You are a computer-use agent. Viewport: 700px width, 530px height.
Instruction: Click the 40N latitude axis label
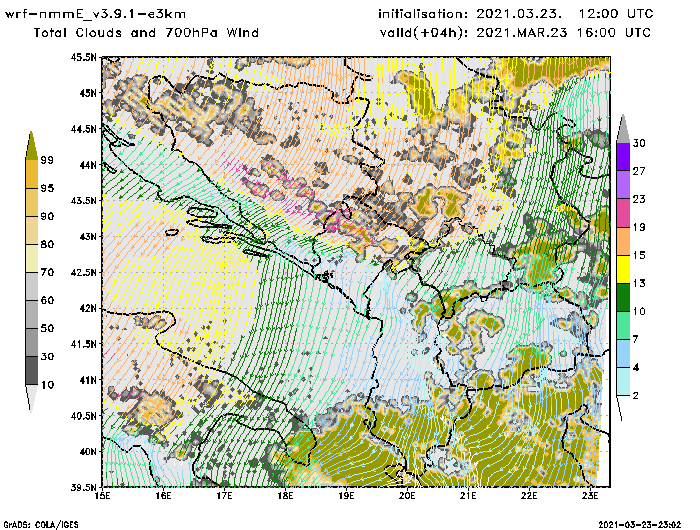[88, 451]
